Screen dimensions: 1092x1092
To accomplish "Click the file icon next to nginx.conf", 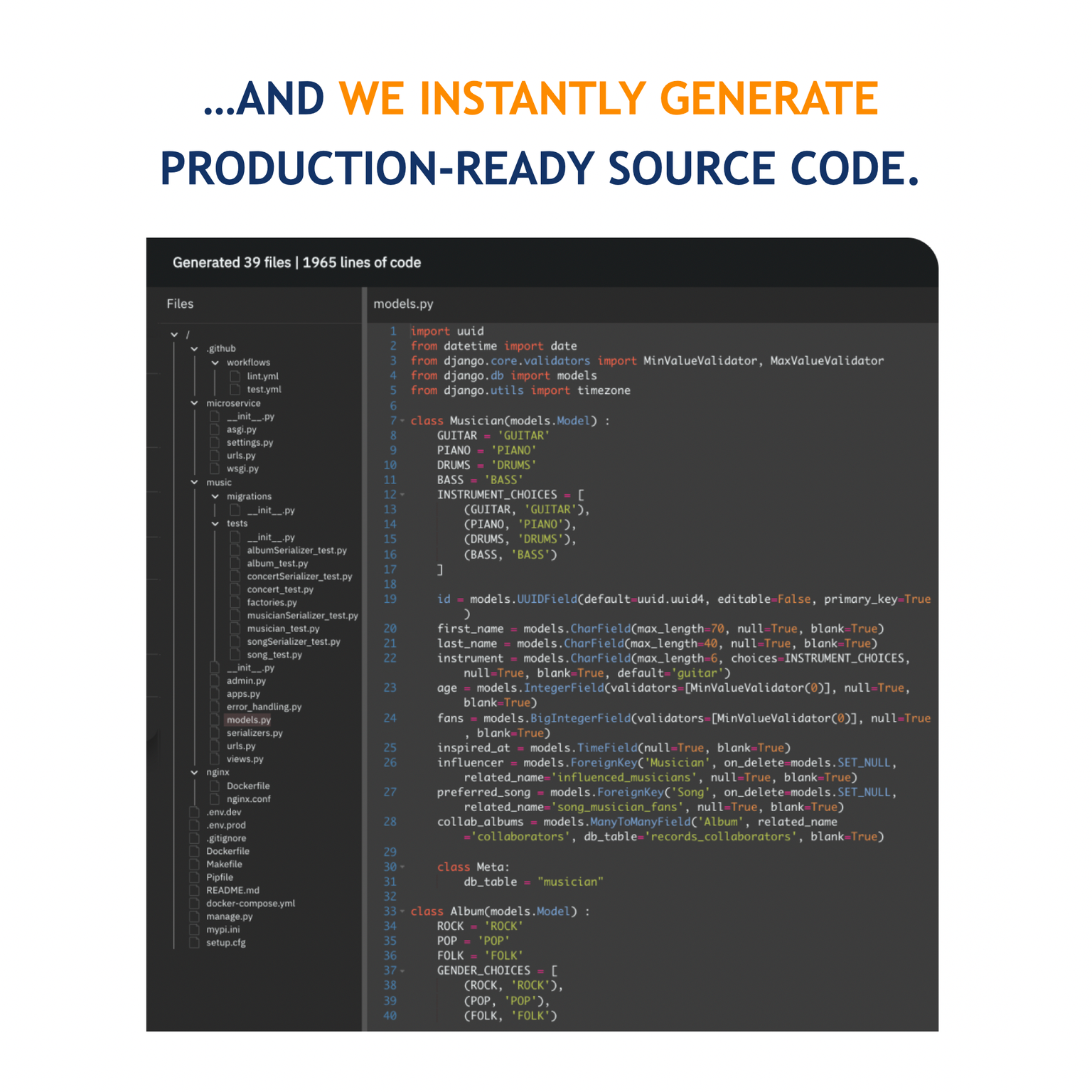I will coord(214,799).
